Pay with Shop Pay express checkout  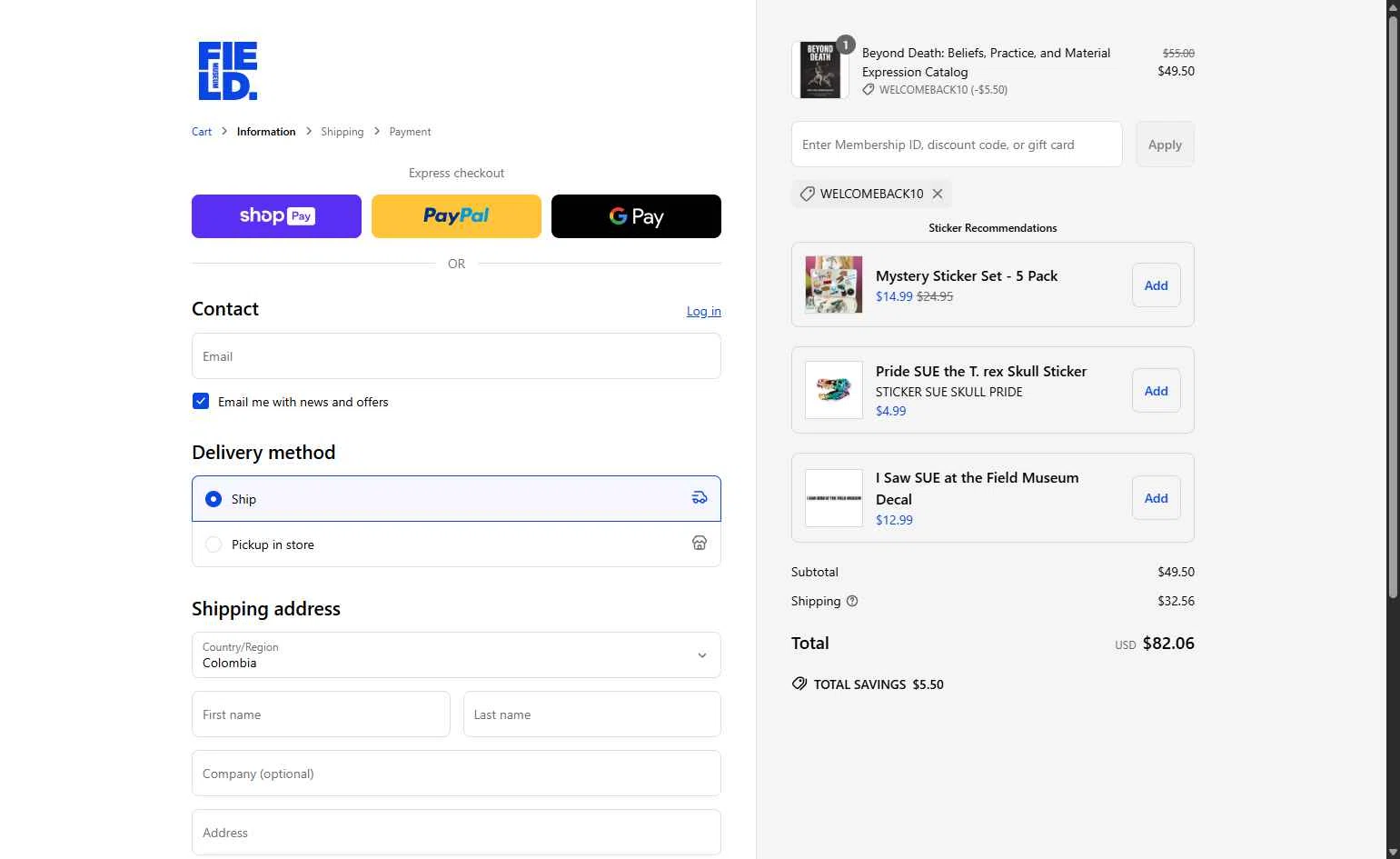click(276, 216)
